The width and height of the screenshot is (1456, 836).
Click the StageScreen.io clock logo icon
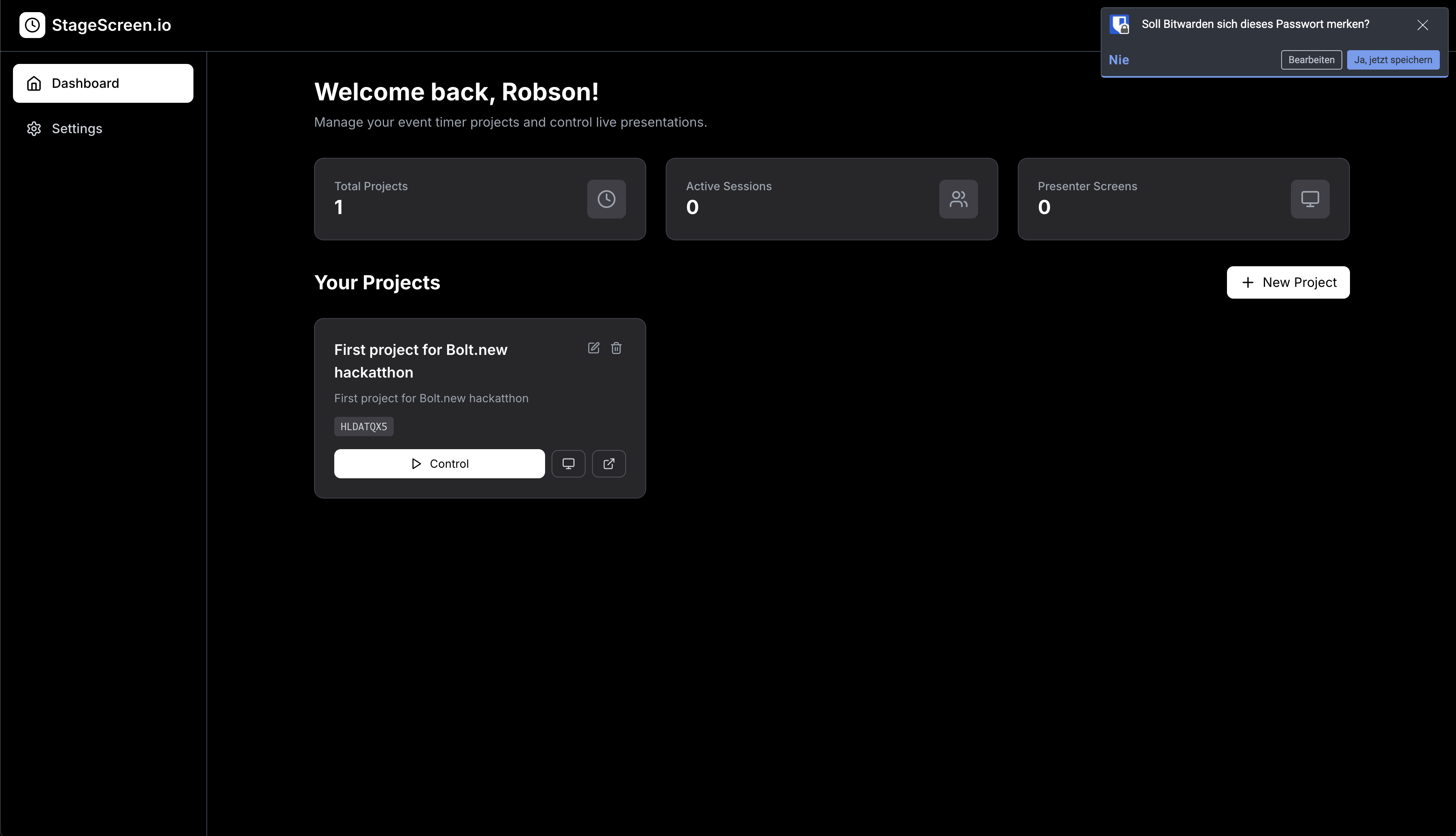[32, 25]
